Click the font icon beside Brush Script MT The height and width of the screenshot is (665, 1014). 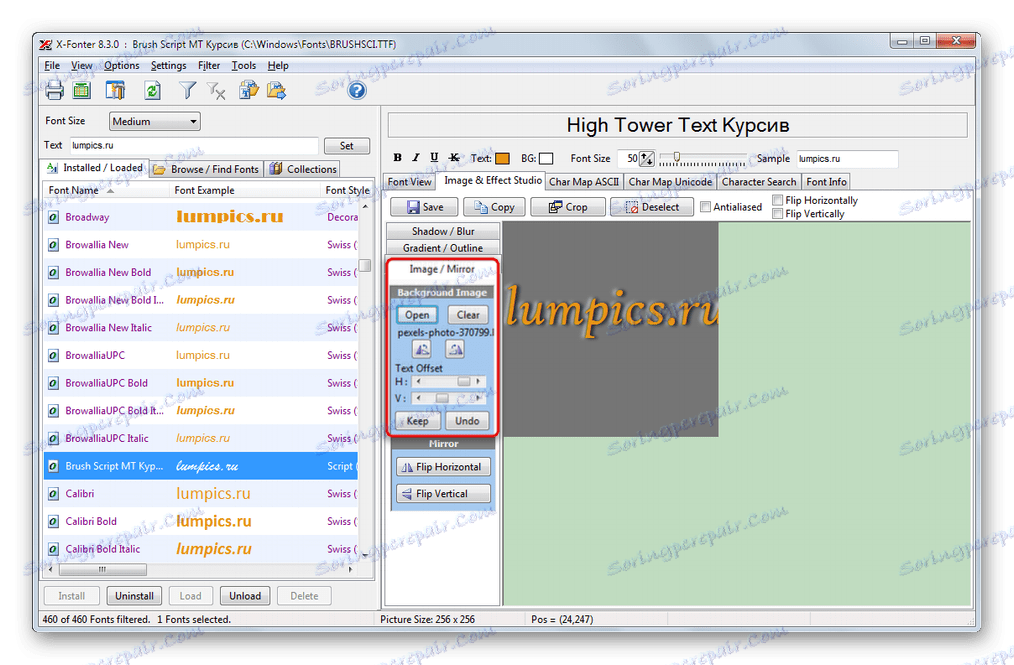point(53,466)
